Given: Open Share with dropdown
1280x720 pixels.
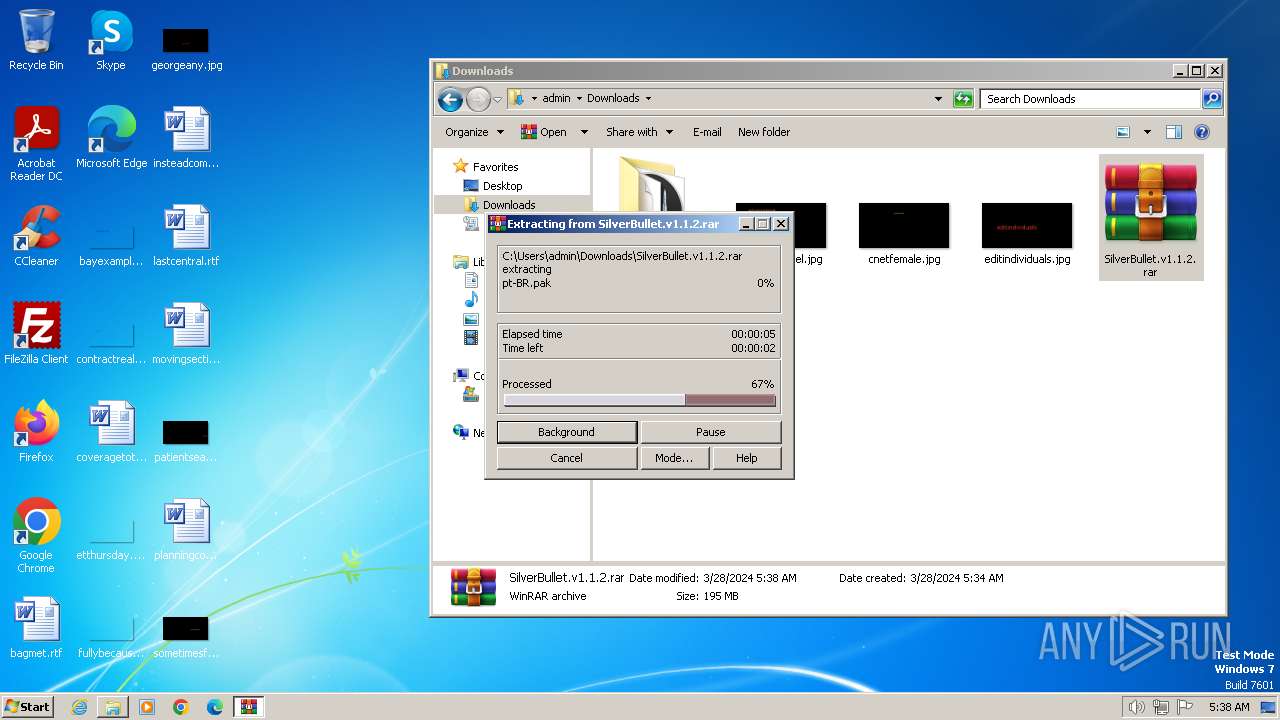Looking at the screenshot, I should [x=639, y=132].
